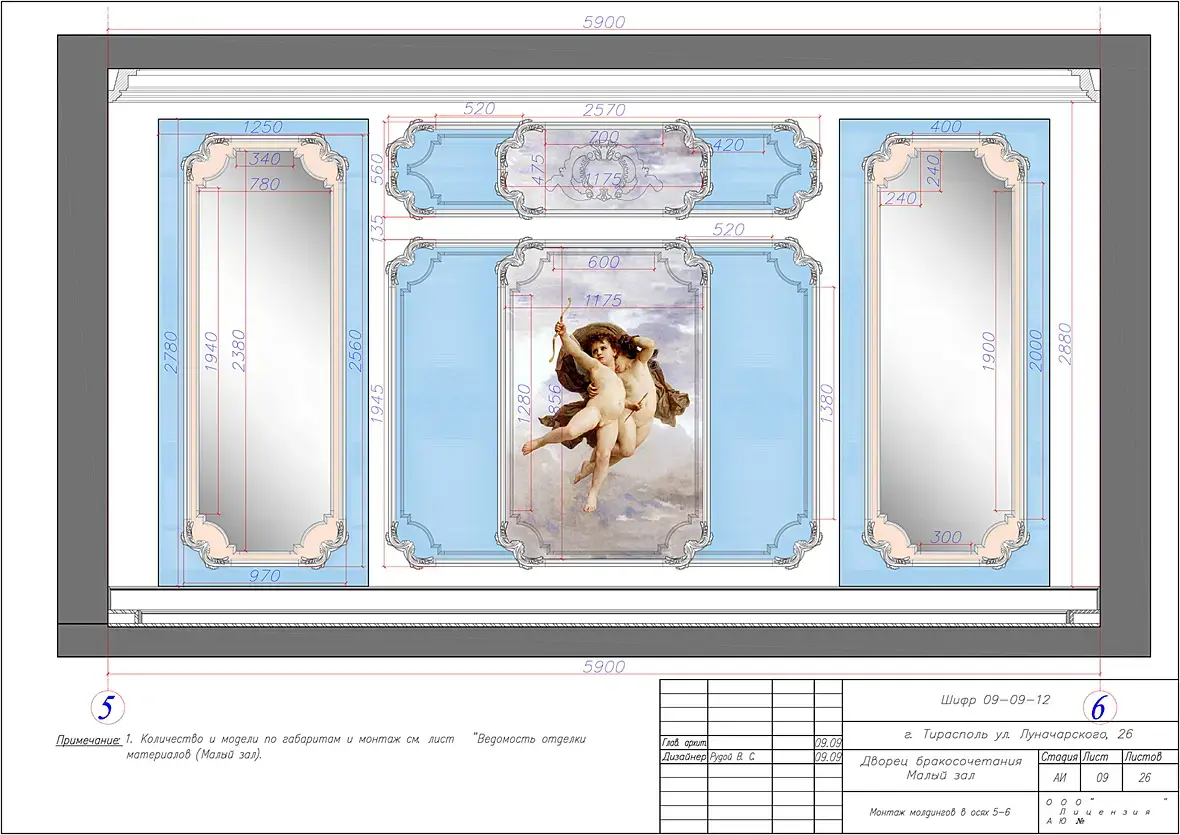
Task: Click the 2880 overall height dimension
Action: click(1065, 344)
